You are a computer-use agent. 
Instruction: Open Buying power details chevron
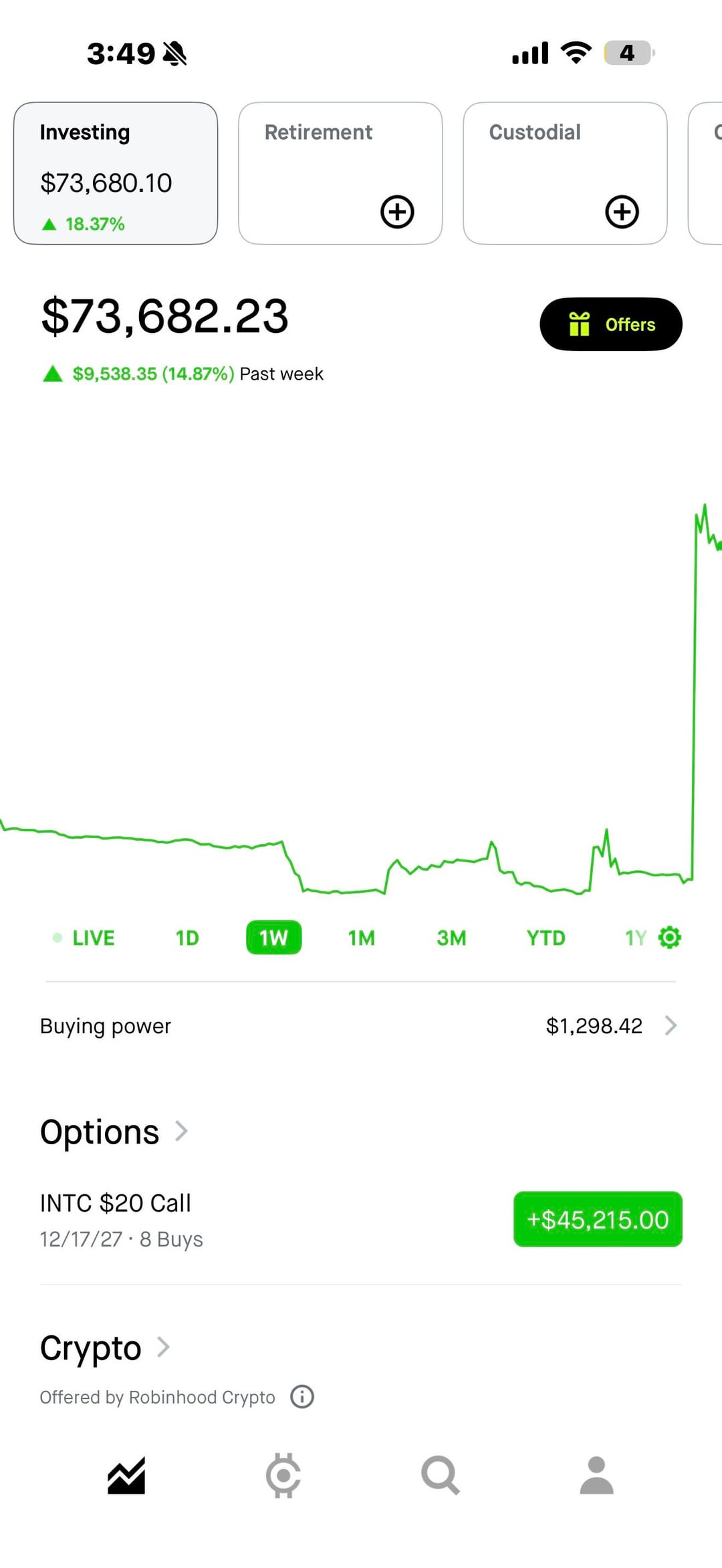[x=671, y=1025]
